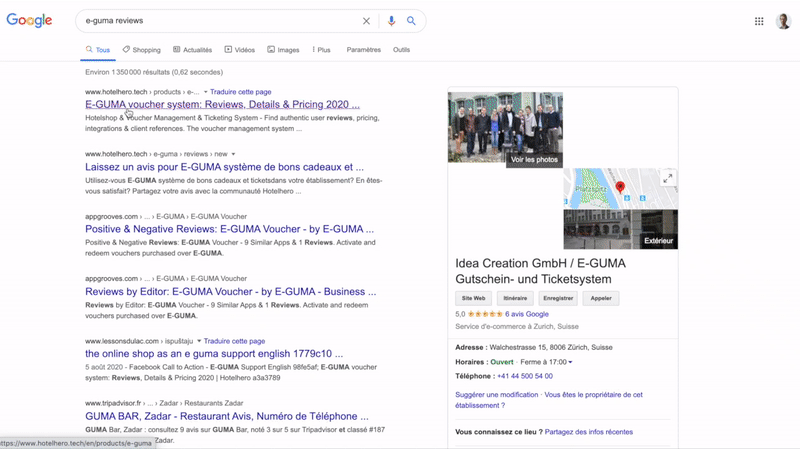Screen dimensions: 800x449
Task: Open Reviews by Editor E-GUMA Voucher result
Action: tap(230, 292)
